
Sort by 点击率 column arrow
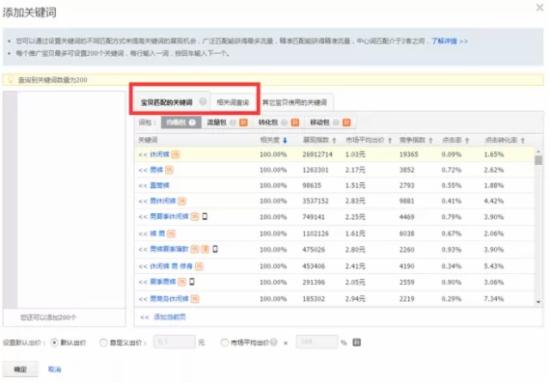pyautogui.click(x=467, y=141)
